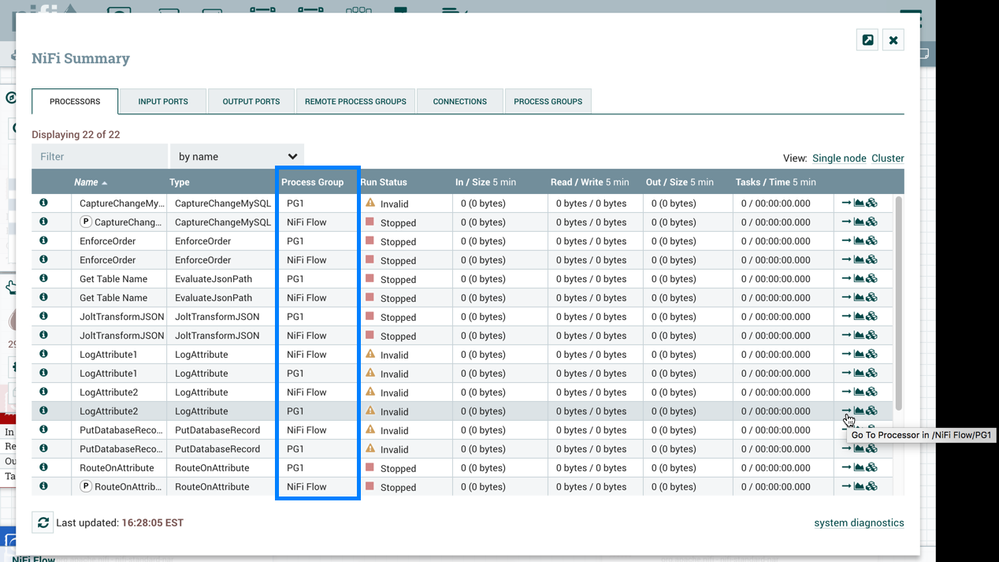Select Cluster view link
This screenshot has width=999, height=562.
point(887,158)
